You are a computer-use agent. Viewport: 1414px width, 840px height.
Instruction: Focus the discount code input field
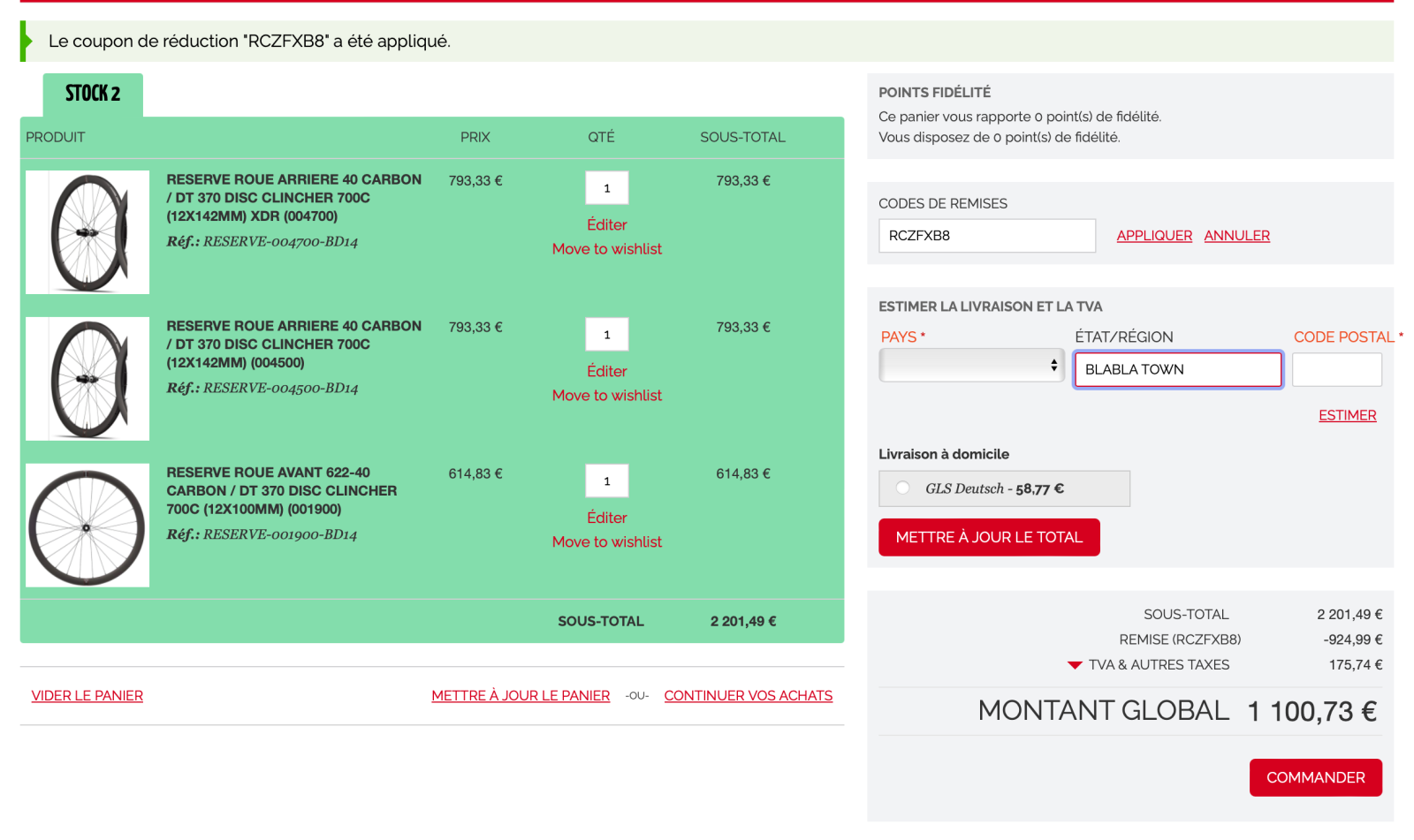point(986,236)
